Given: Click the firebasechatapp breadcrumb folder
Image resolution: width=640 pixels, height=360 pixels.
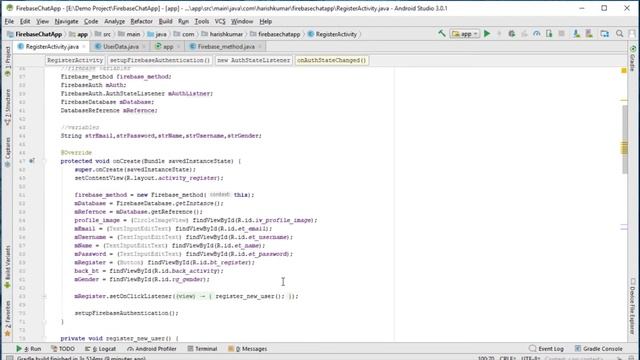Looking at the screenshot, I should 275,34.
